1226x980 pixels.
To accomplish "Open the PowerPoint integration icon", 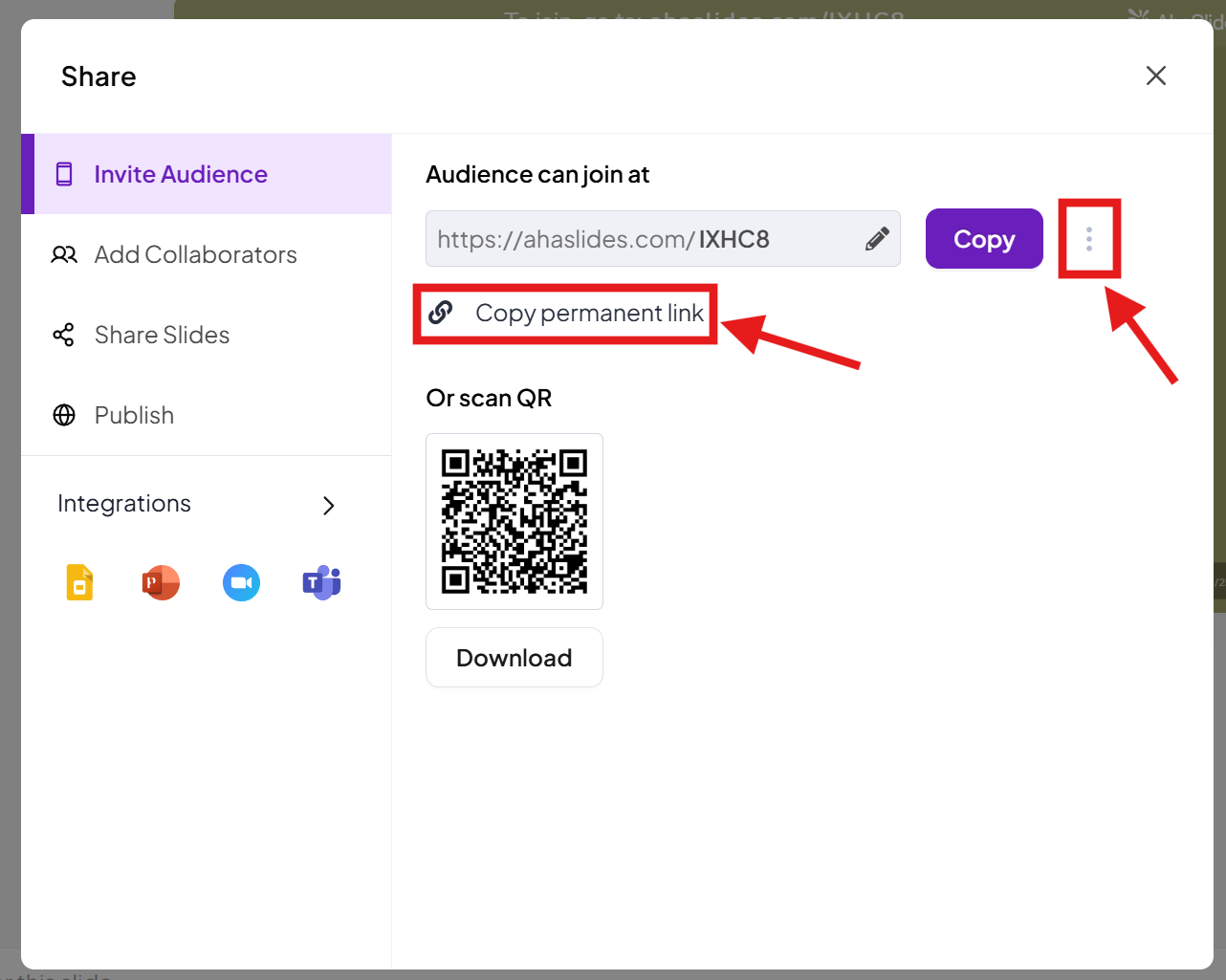I will [161, 582].
